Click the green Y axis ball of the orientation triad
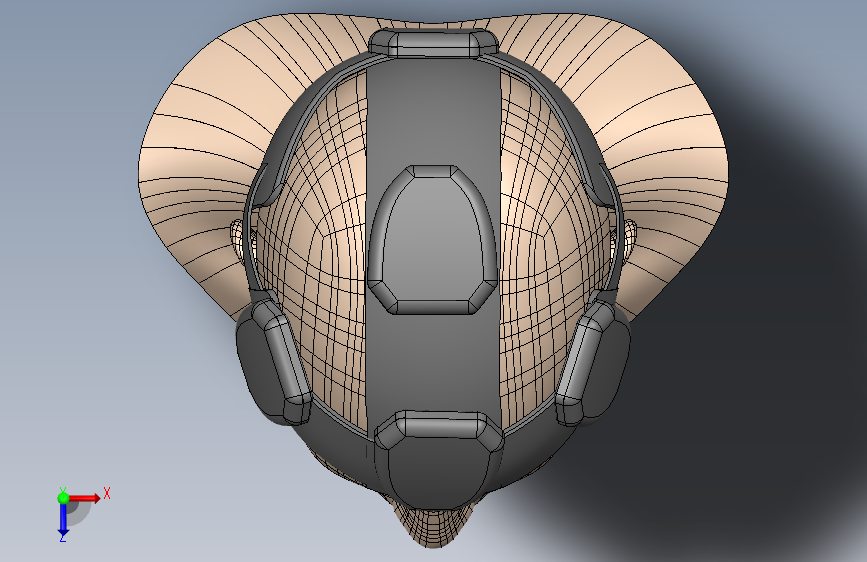 point(63,498)
